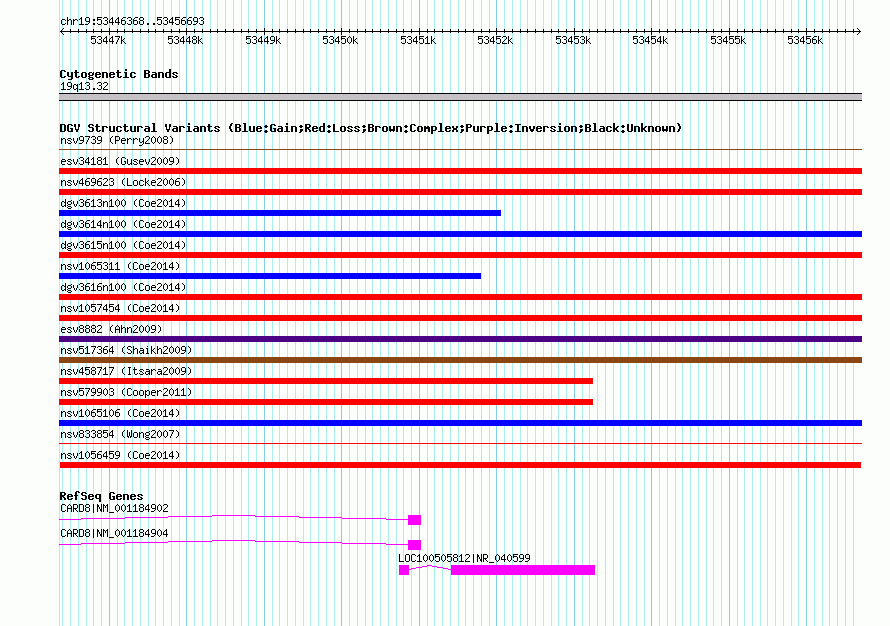Click the 53447k ruler tick label
Viewport: 890px width, 626px height.
[108, 40]
